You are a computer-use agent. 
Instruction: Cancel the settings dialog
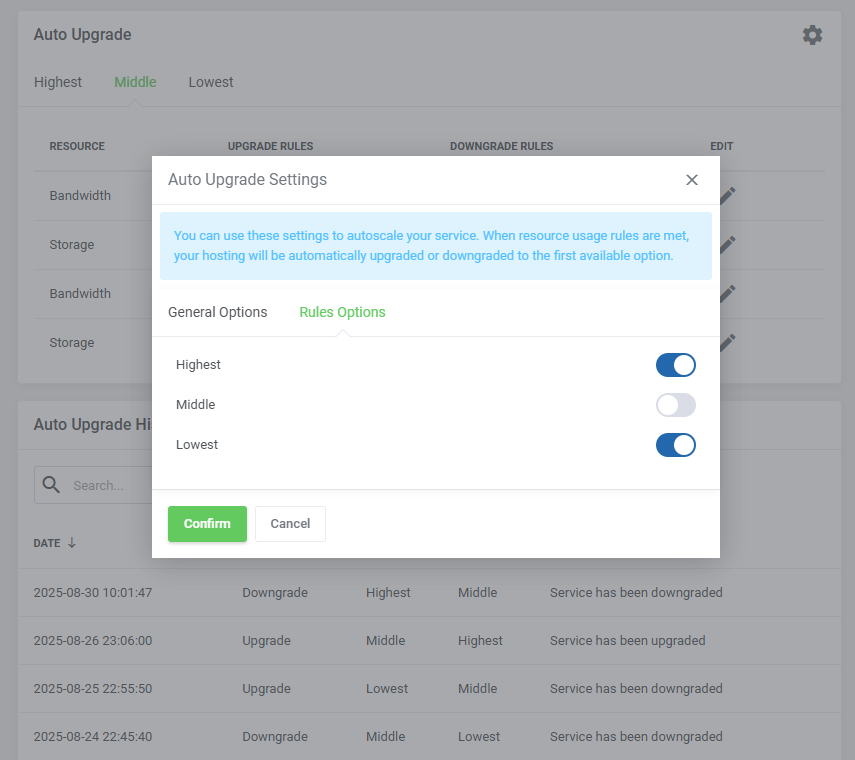[290, 523]
